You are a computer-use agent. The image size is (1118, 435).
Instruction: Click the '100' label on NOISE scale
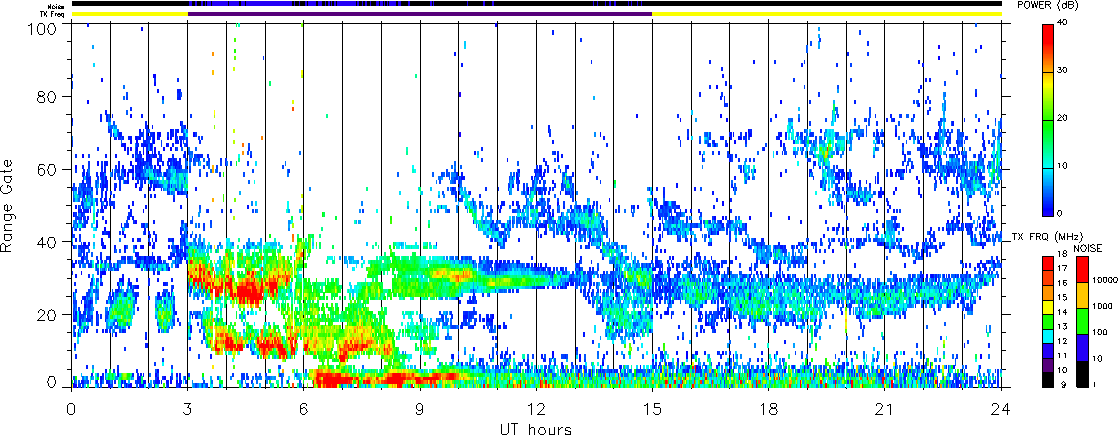(1100, 332)
